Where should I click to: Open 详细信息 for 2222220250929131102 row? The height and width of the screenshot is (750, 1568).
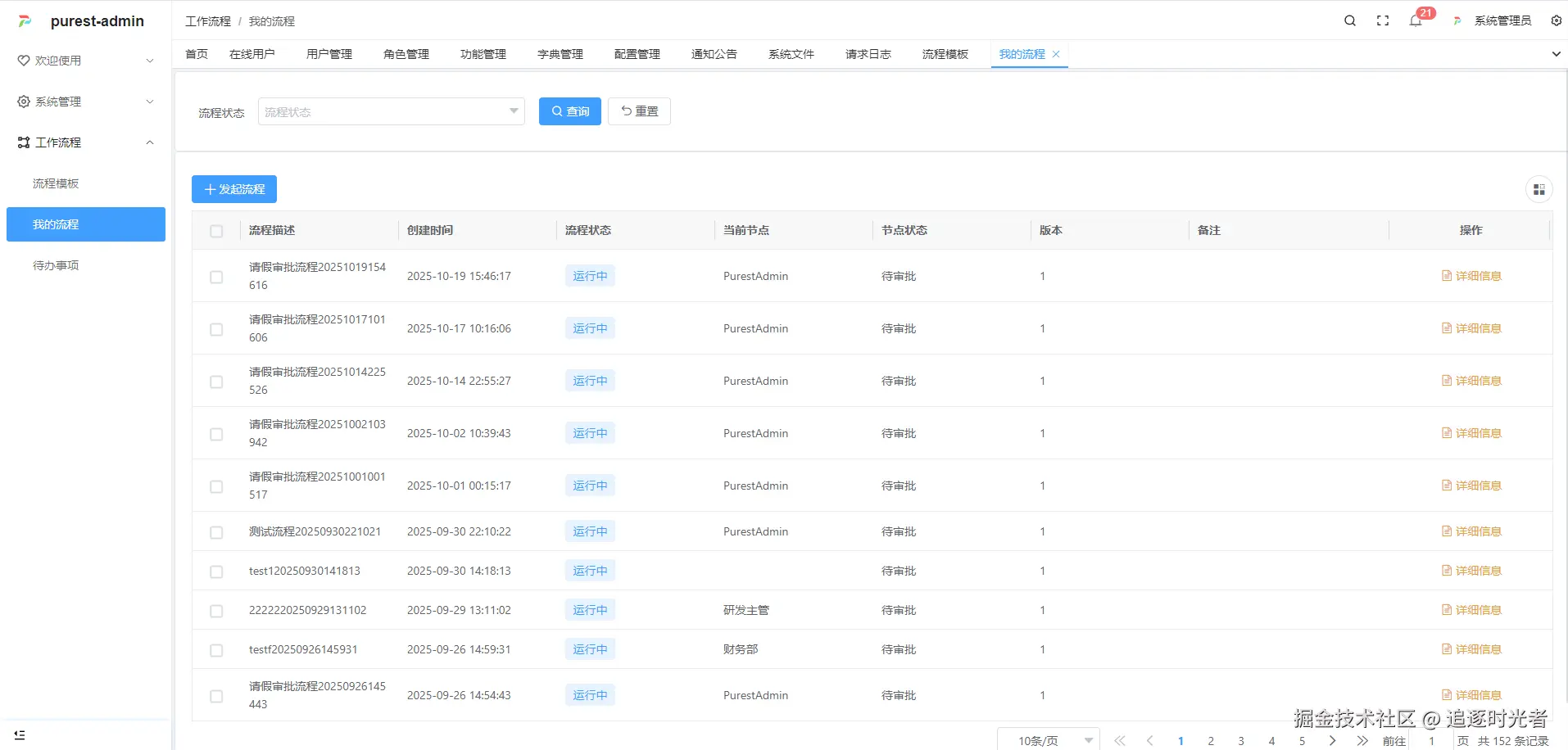pos(1471,610)
